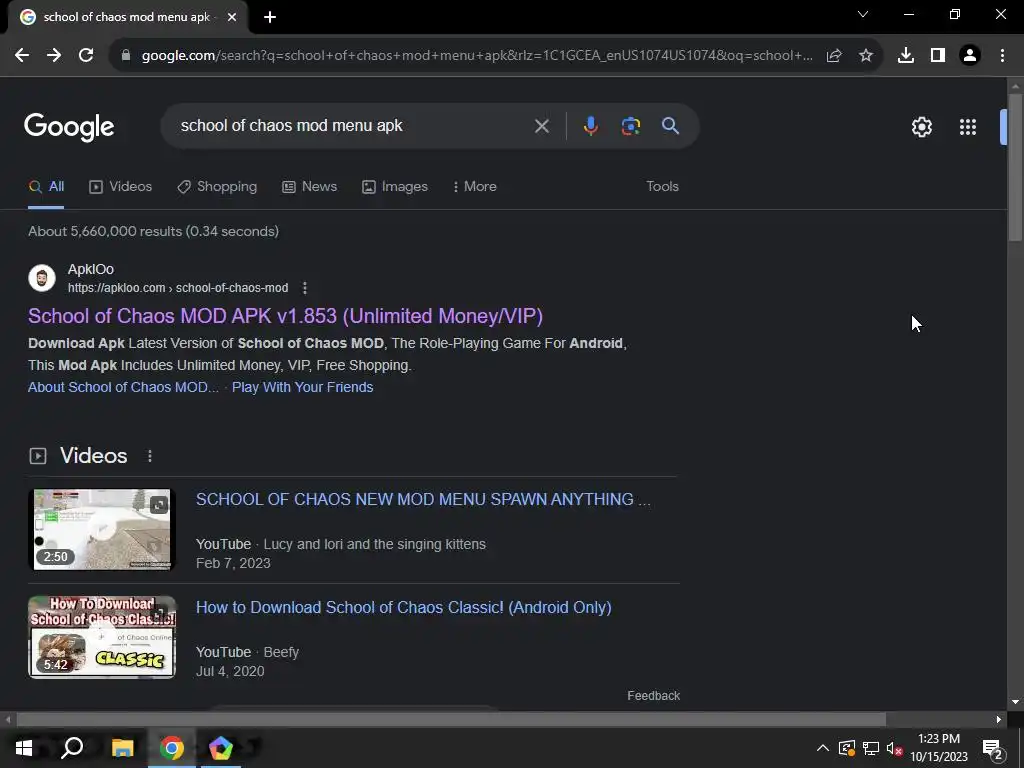Search by image with Google Lens
The height and width of the screenshot is (768, 1024).
[x=631, y=126]
